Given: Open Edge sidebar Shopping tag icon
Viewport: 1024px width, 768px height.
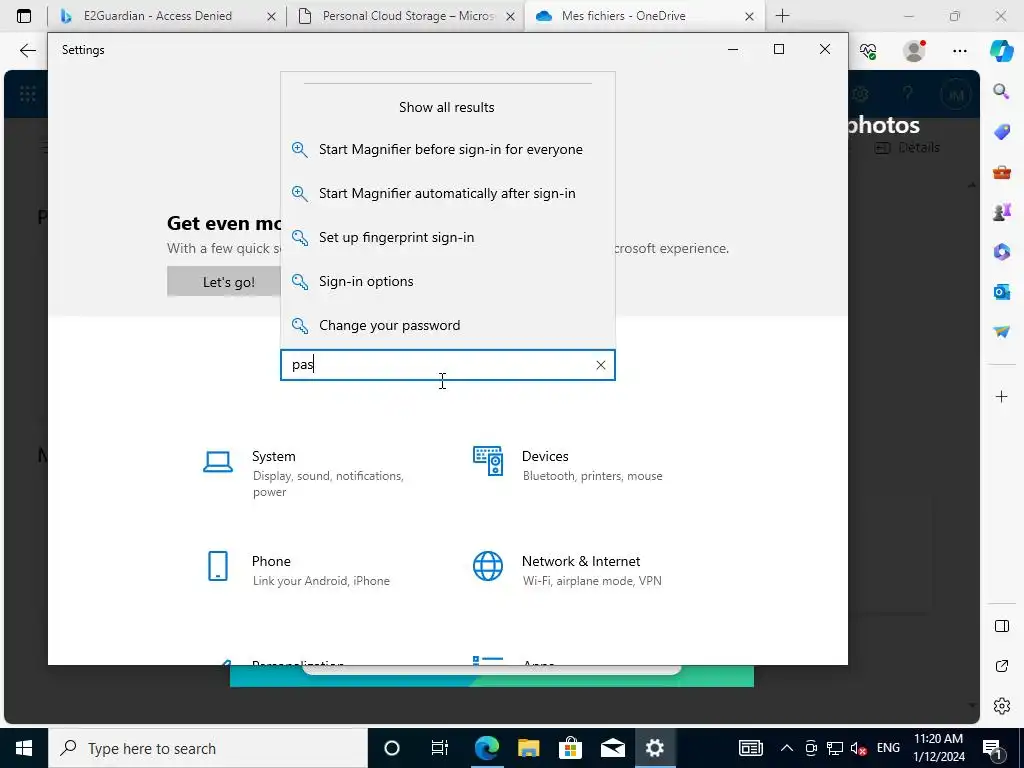Looking at the screenshot, I should [x=1001, y=132].
